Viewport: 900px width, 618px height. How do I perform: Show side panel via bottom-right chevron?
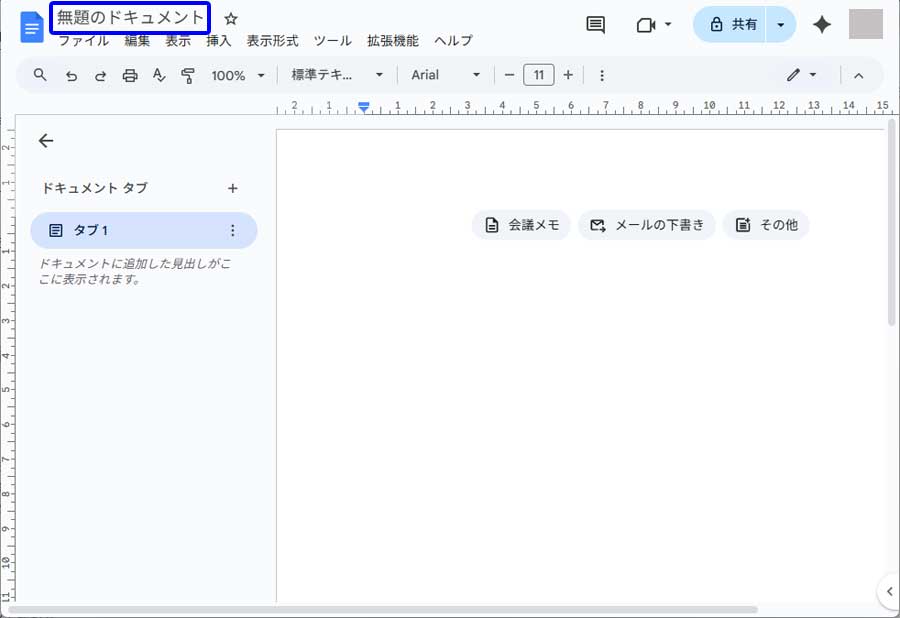(888, 591)
